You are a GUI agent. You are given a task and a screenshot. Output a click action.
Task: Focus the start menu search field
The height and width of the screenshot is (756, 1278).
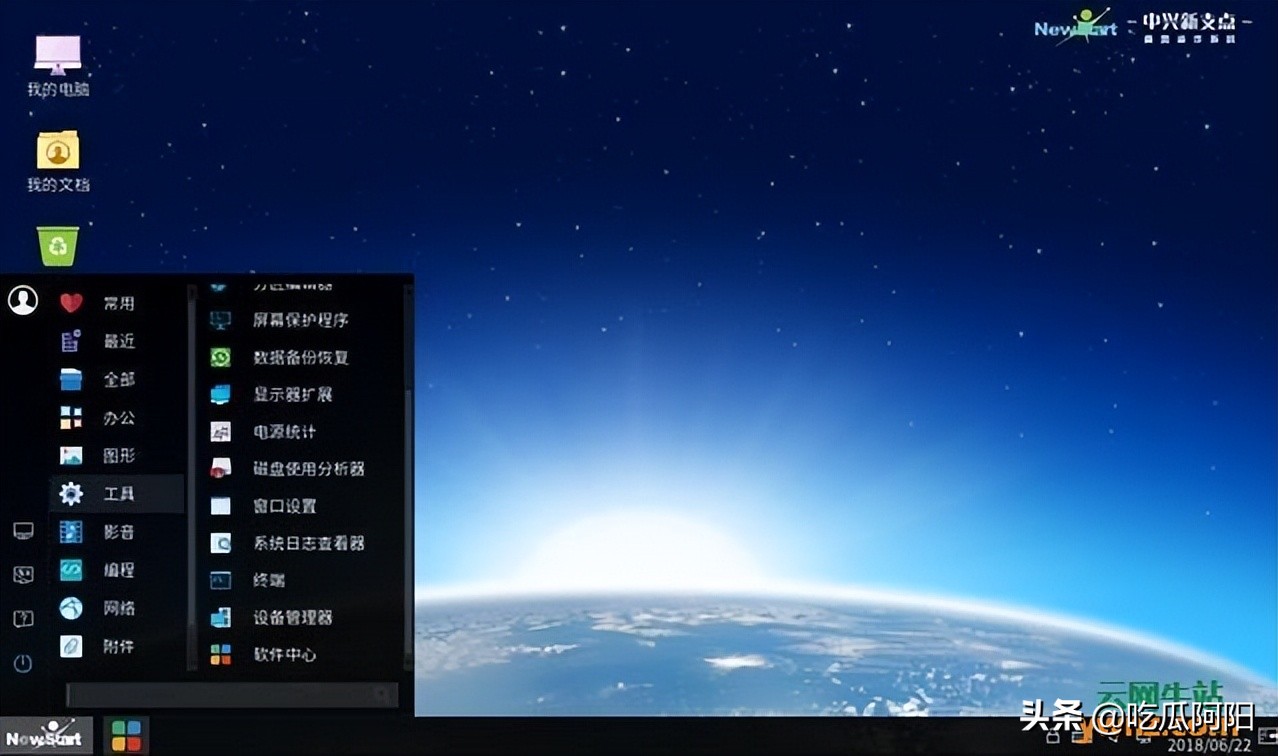pos(232,694)
